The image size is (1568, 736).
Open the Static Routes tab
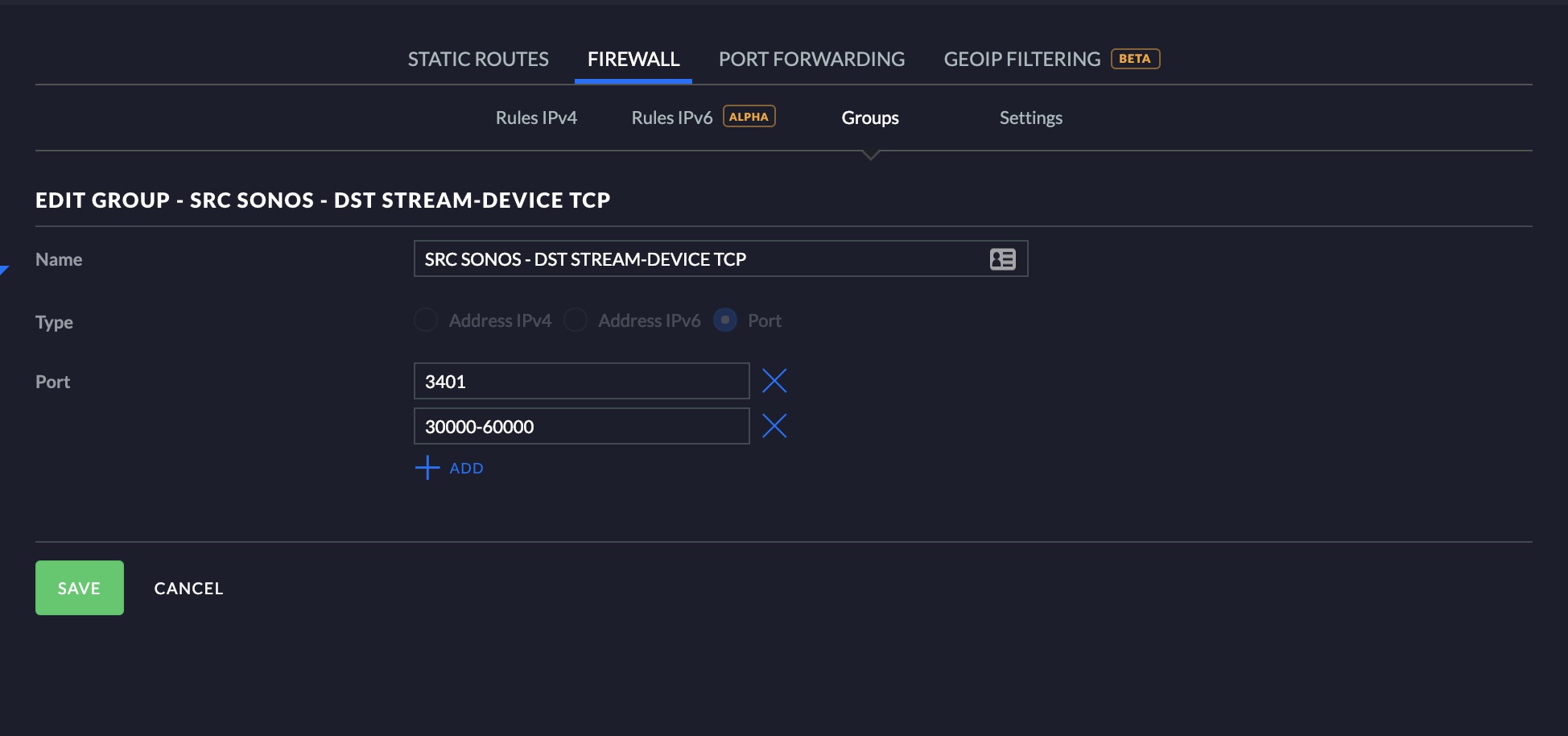click(x=478, y=59)
